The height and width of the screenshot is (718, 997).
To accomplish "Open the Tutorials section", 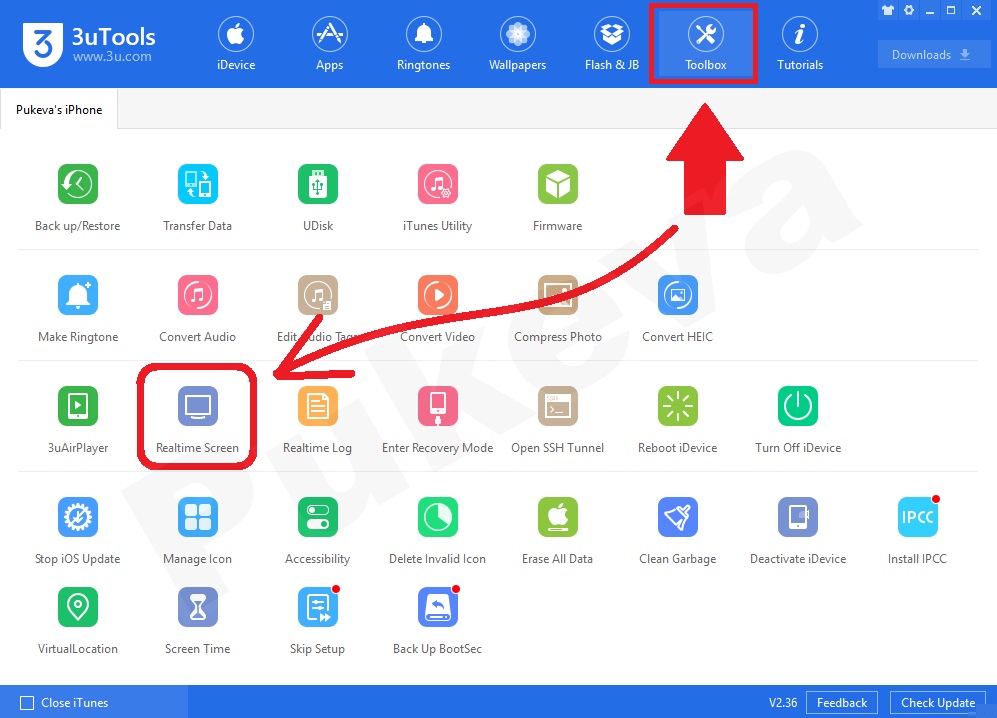I will coord(800,44).
